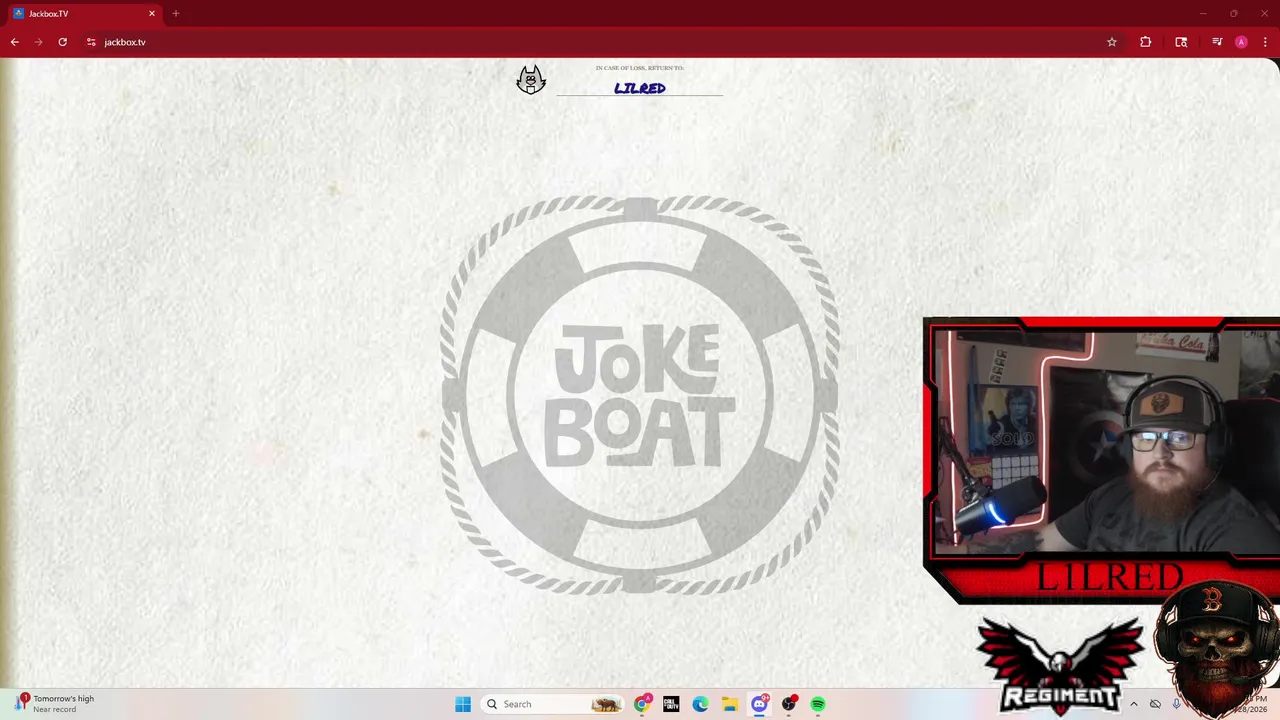Open the browser side-panel search icon
Image resolution: width=1280 pixels, height=720 pixels.
point(1181,42)
